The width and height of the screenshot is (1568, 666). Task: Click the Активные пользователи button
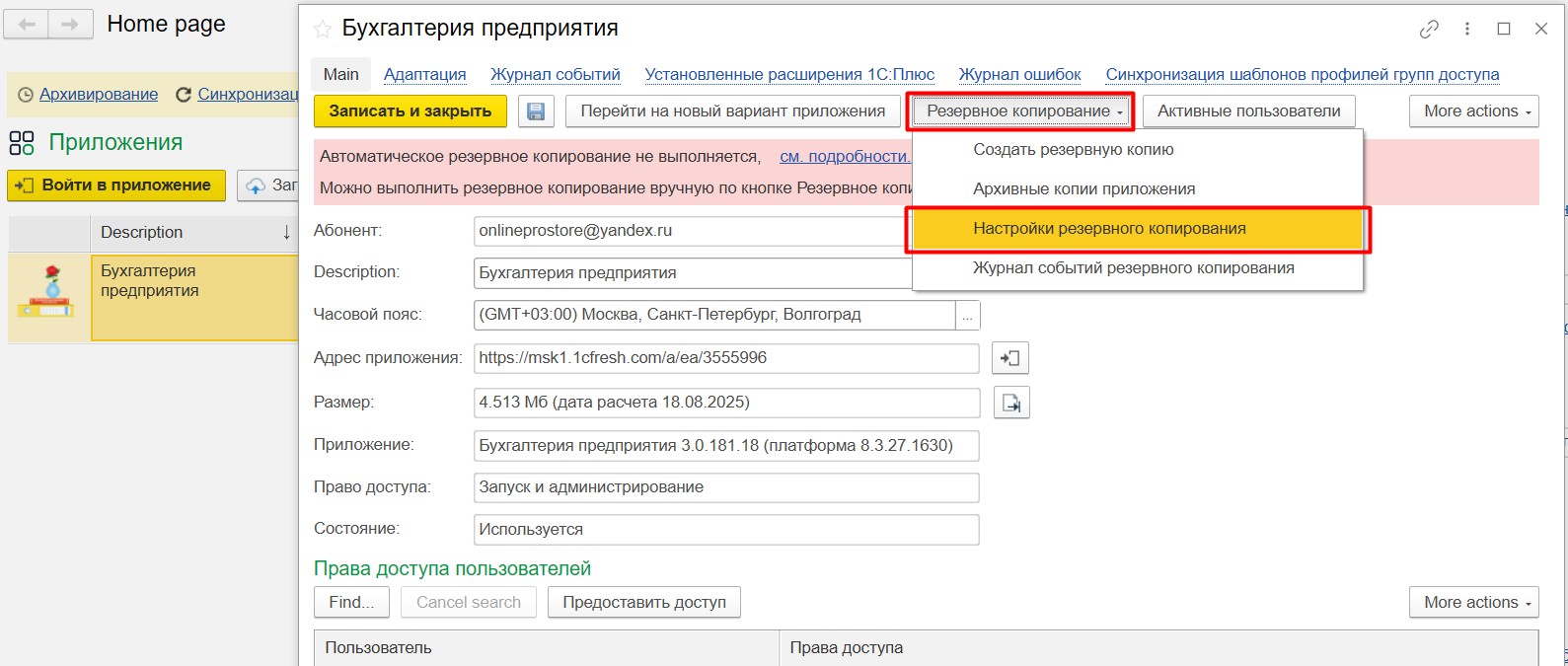click(x=1248, y=111)
